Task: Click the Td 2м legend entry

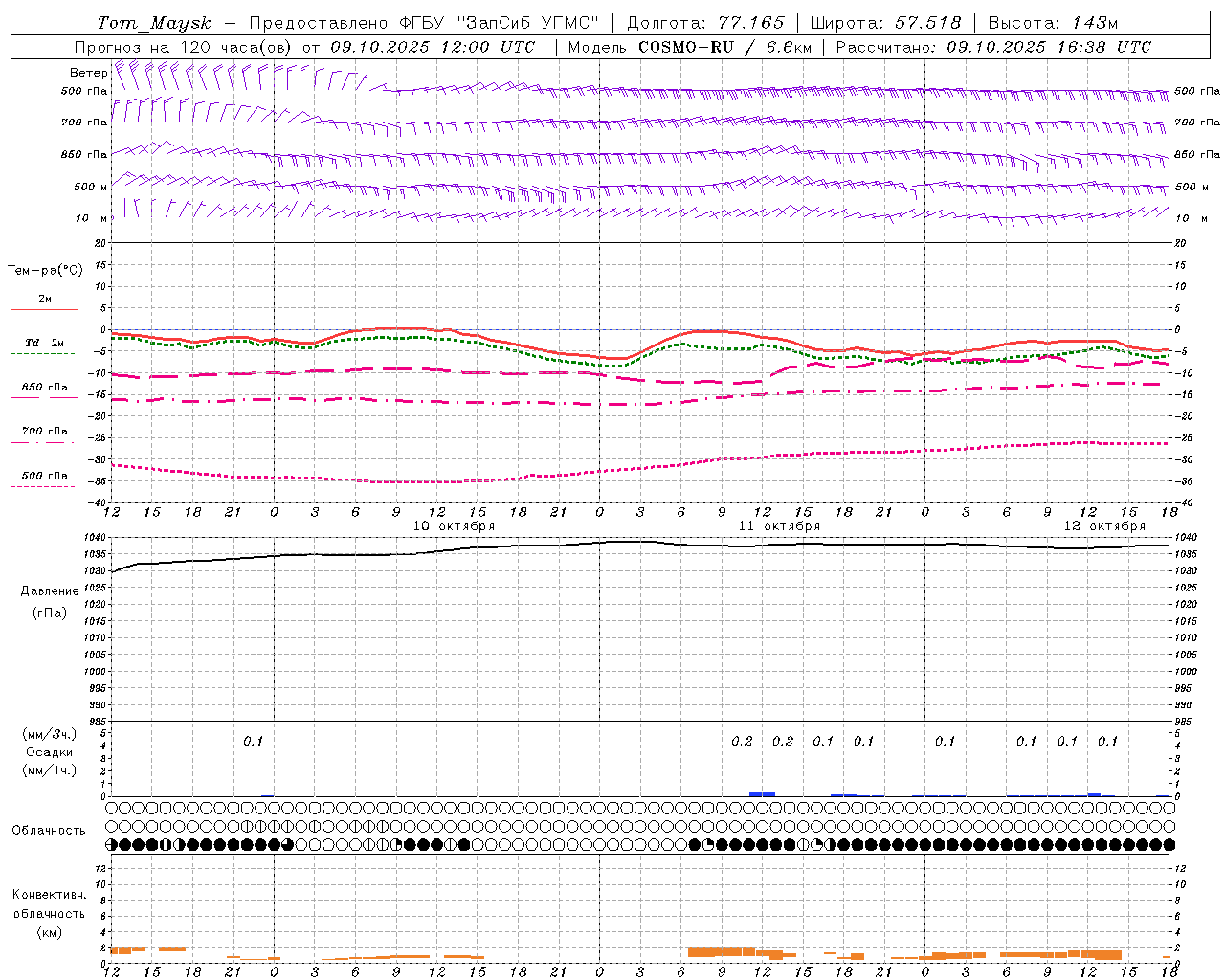Action: (44, 343)
